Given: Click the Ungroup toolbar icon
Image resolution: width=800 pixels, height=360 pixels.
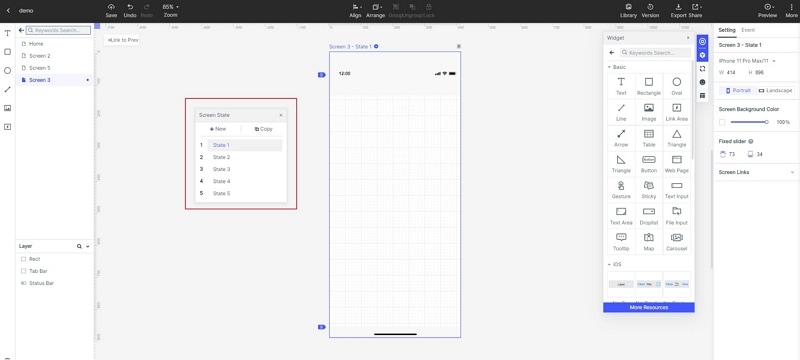Looking at the screenshot, I should pyautogui.click(x=412, y=7).
